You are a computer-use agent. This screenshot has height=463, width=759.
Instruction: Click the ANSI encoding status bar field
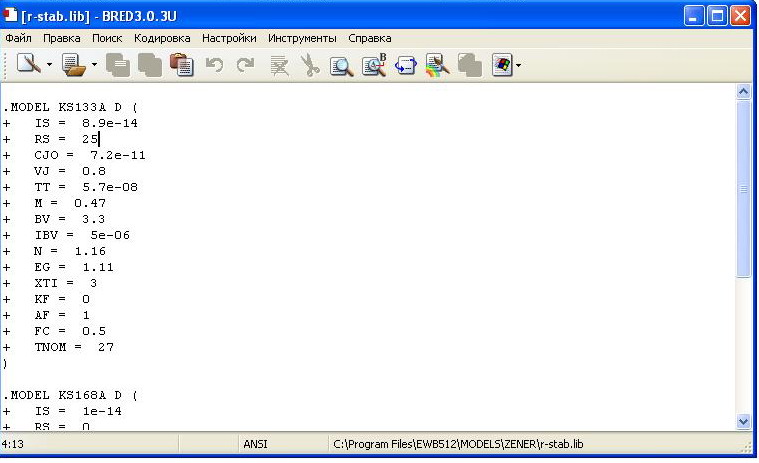point(256,443)
